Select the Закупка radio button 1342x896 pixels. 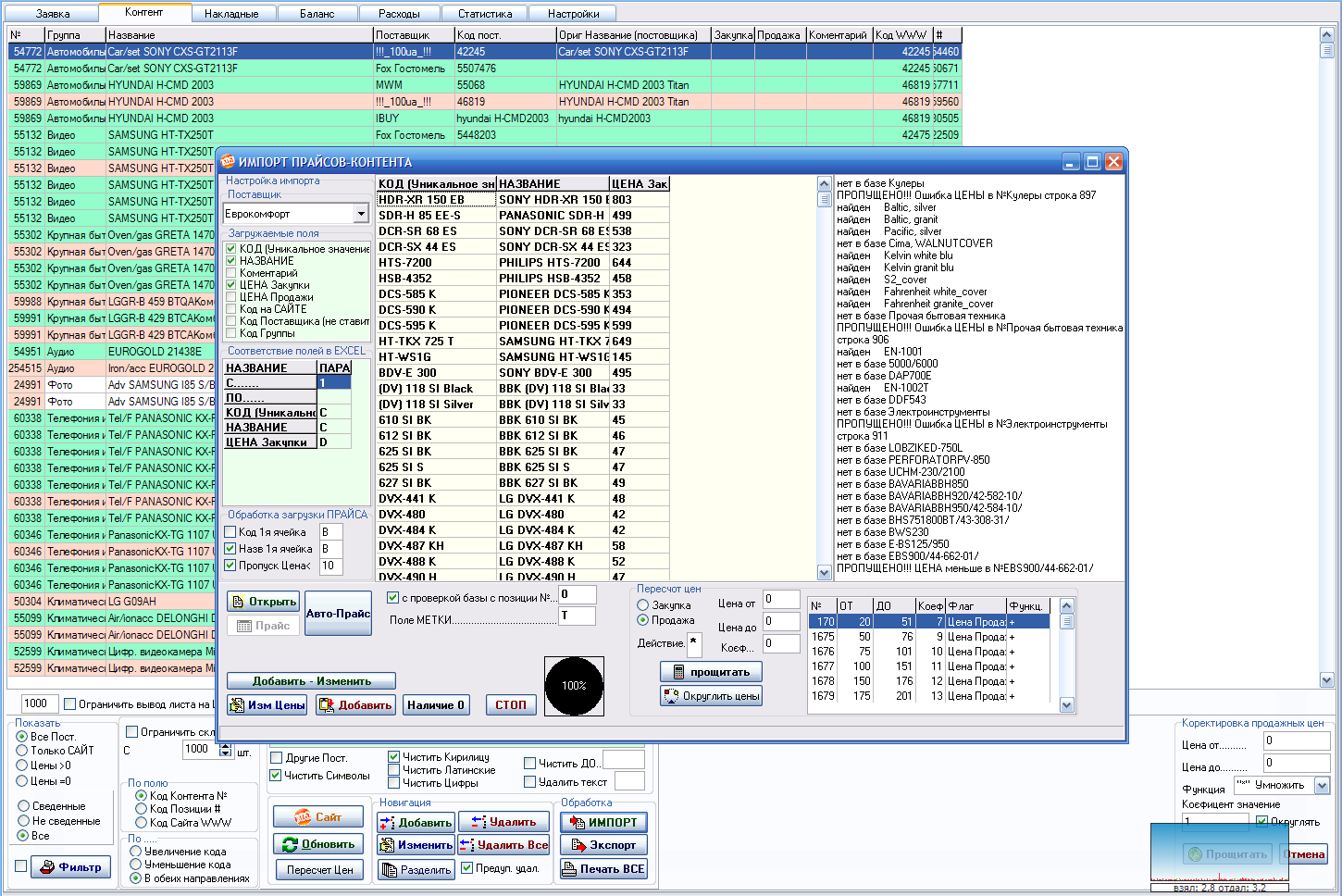[643, 605]
